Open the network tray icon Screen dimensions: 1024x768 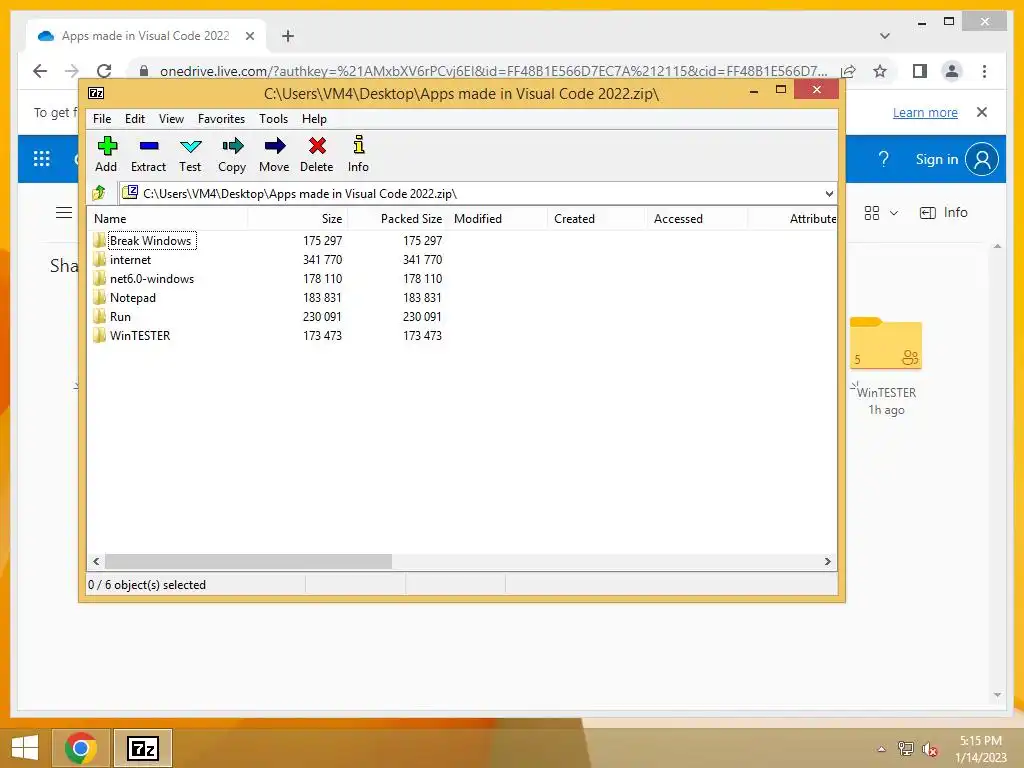[x=906, y=749]
